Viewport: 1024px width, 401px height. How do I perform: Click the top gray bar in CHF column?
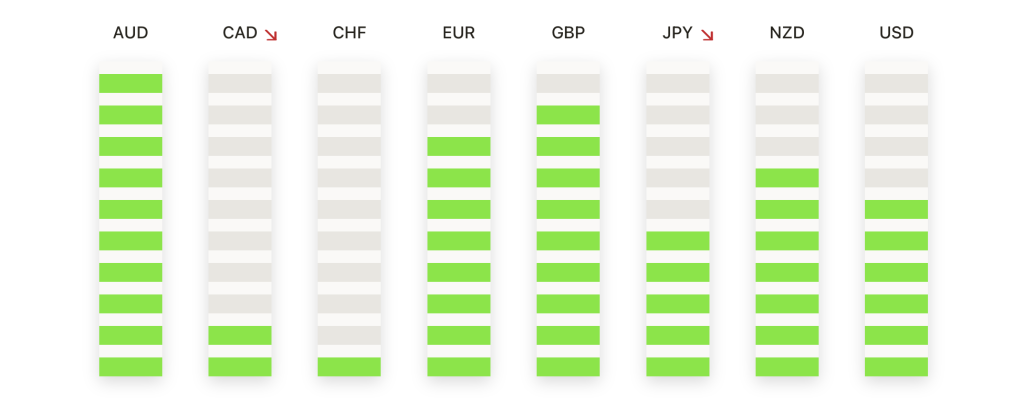(x=349, y=84)
